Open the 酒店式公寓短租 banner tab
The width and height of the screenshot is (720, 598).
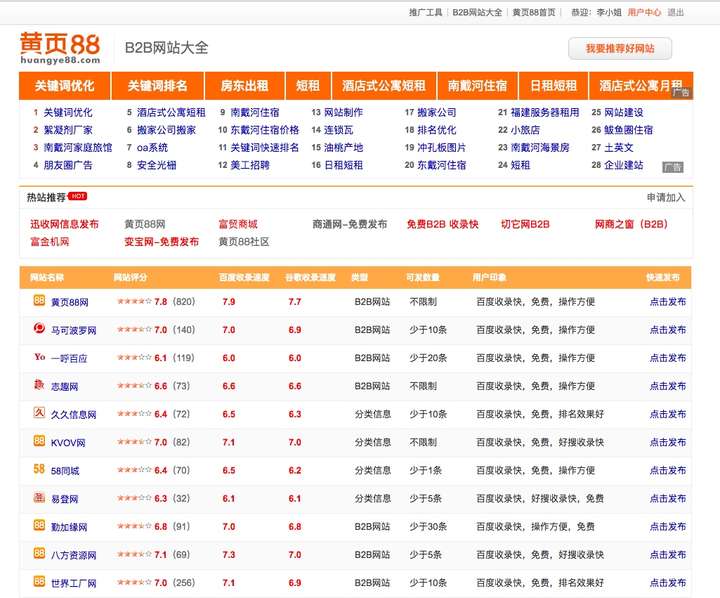[384, 86]
